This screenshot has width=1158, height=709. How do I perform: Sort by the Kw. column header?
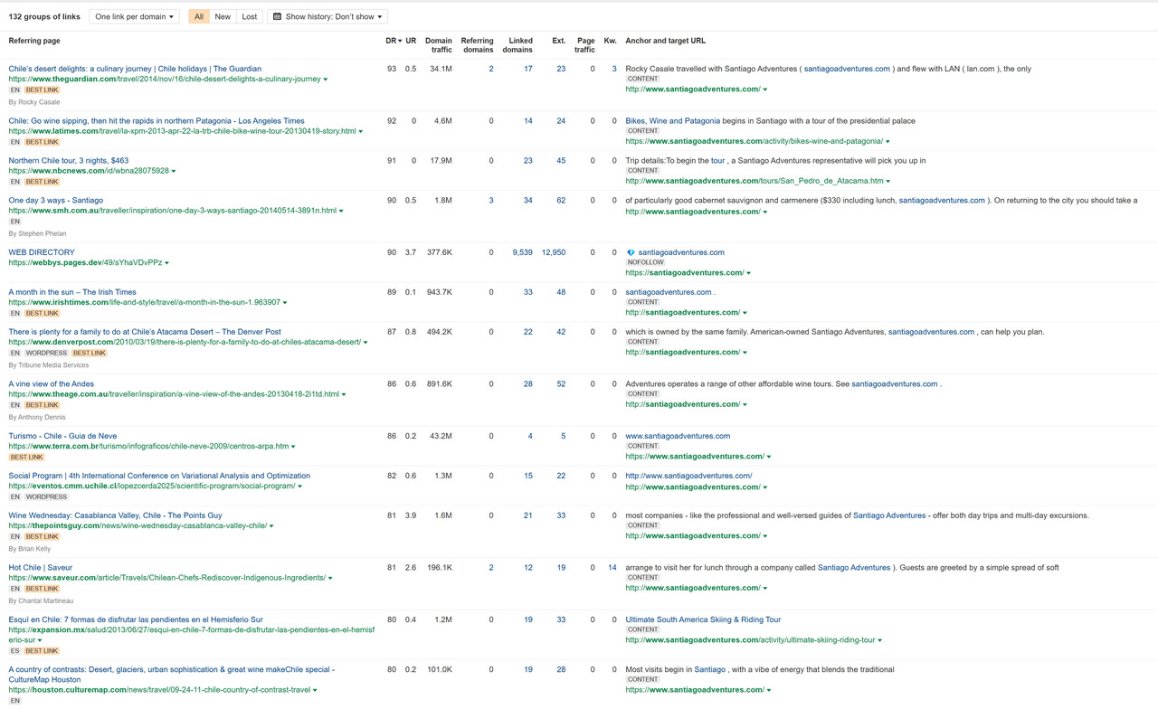(610, 41)
